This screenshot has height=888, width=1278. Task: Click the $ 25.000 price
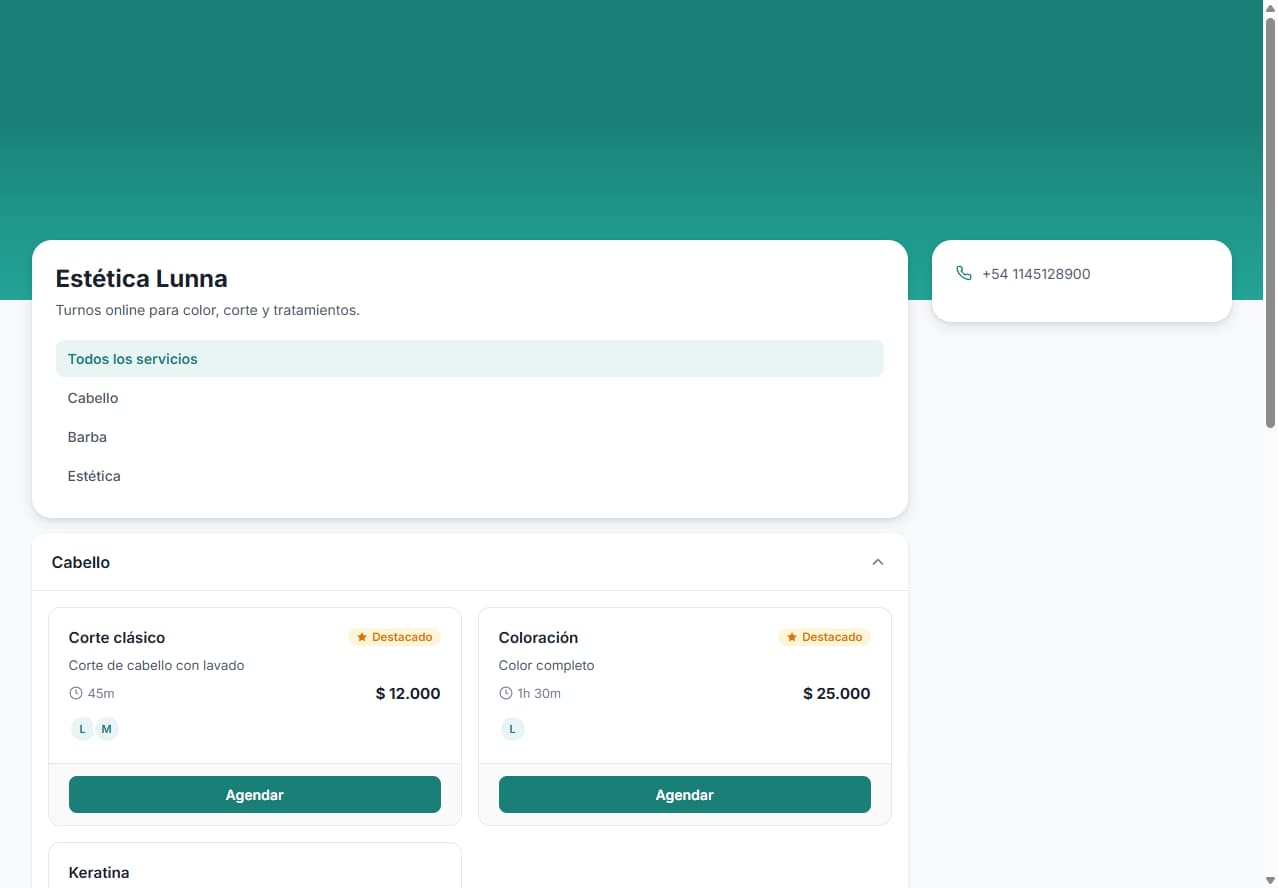[837, 694]
